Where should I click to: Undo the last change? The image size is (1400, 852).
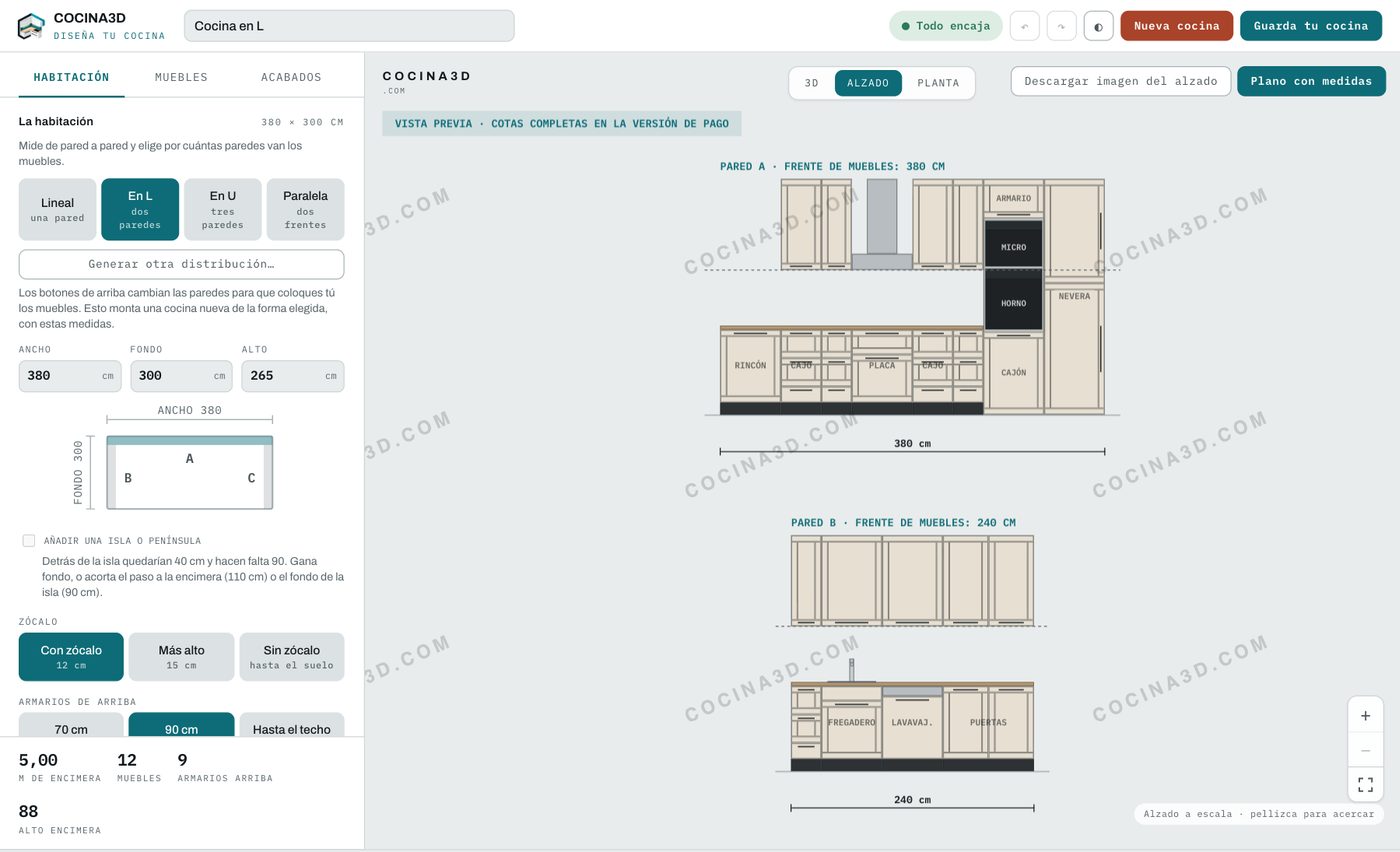click(1024, 26)
